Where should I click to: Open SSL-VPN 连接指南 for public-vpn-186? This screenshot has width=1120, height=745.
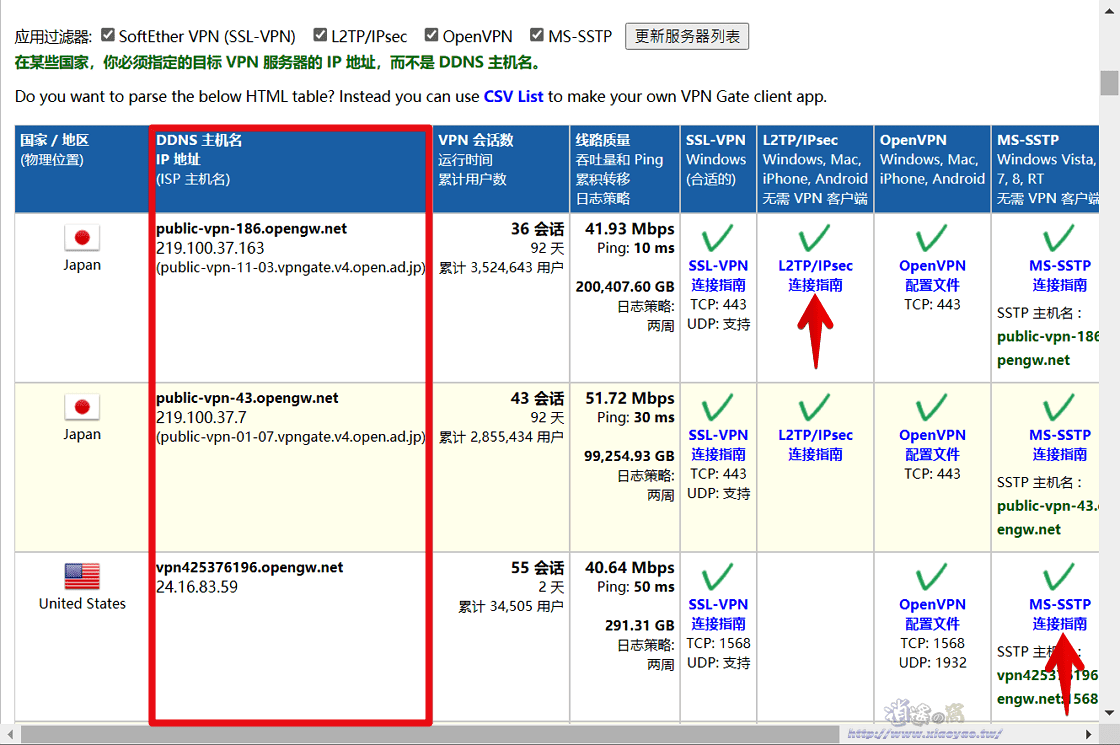(718, 276)
